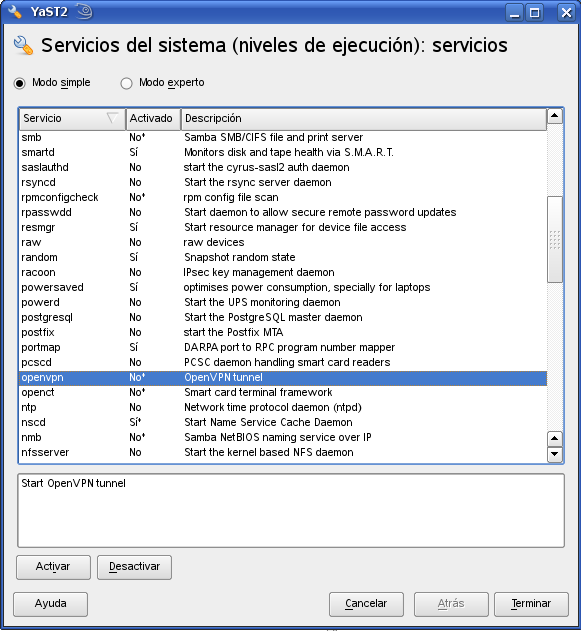The height and width of the screenshot is (631, 581).
Task: Click 'Smart card terminal framework' description
Action: point(258,392)
